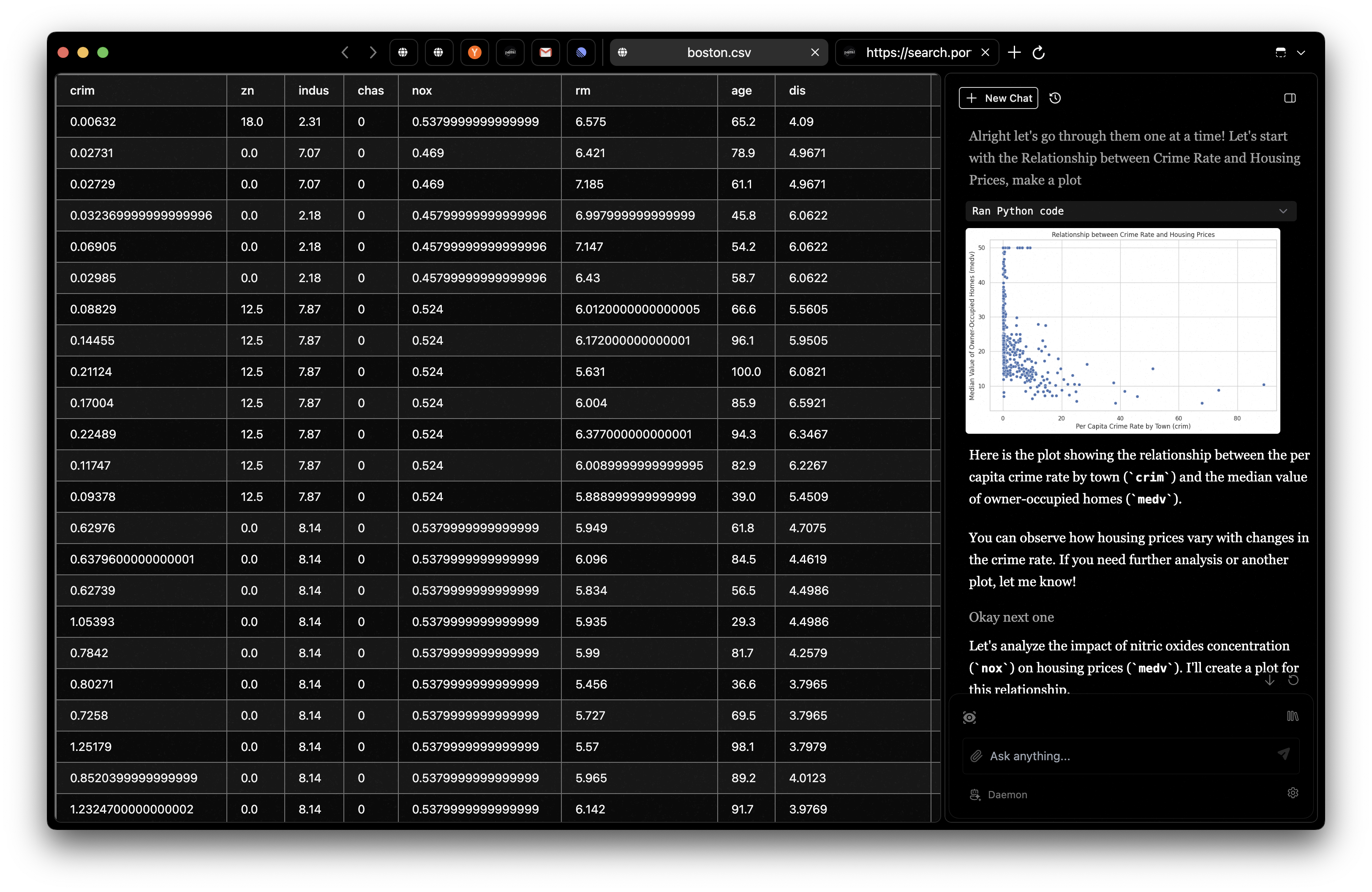Click the nox column header
Viewport: 1372px width, 892px height.
[479, 90]
